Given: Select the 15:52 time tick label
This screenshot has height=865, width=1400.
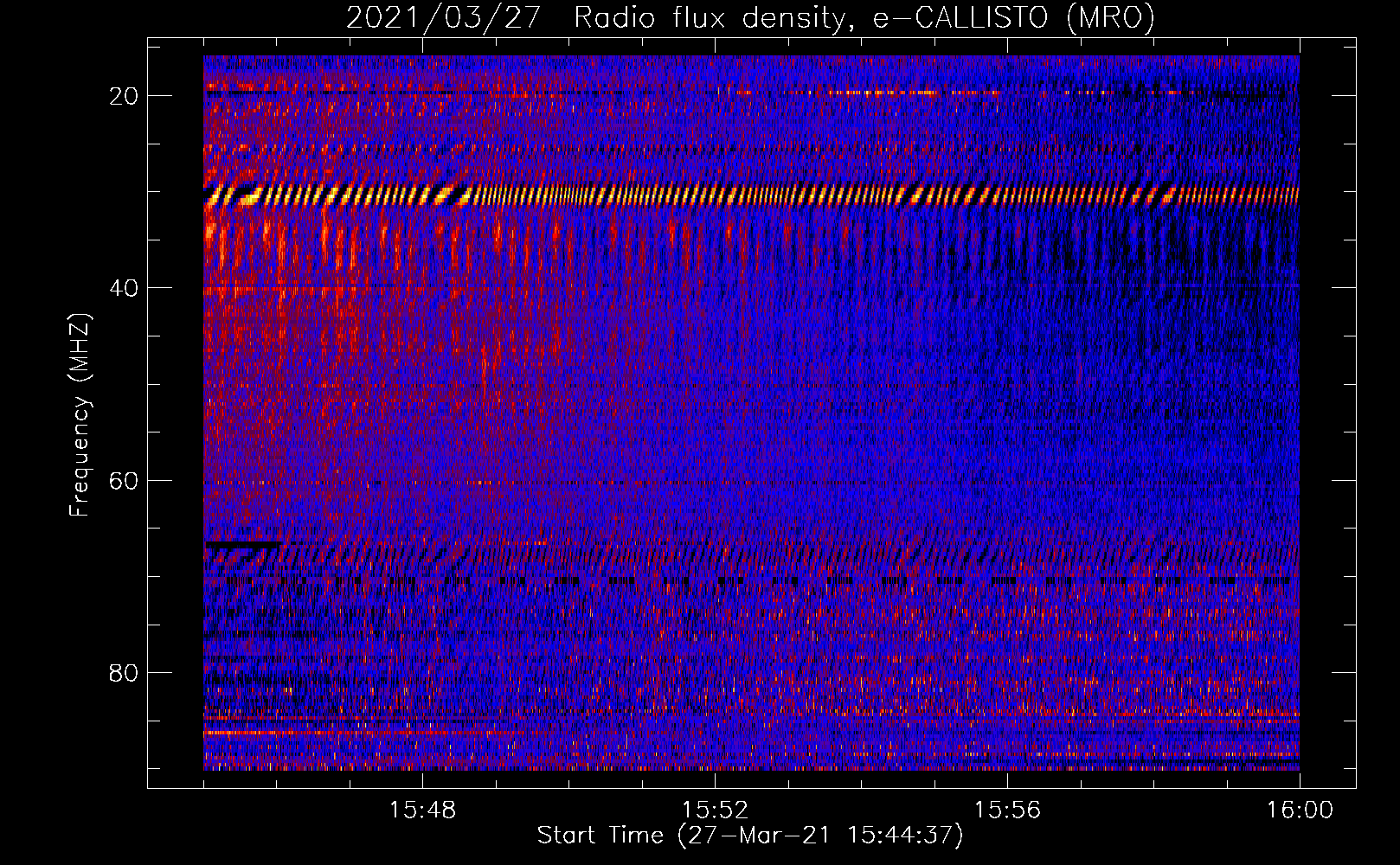Looking at the screenshot, I should pos(715,811).
